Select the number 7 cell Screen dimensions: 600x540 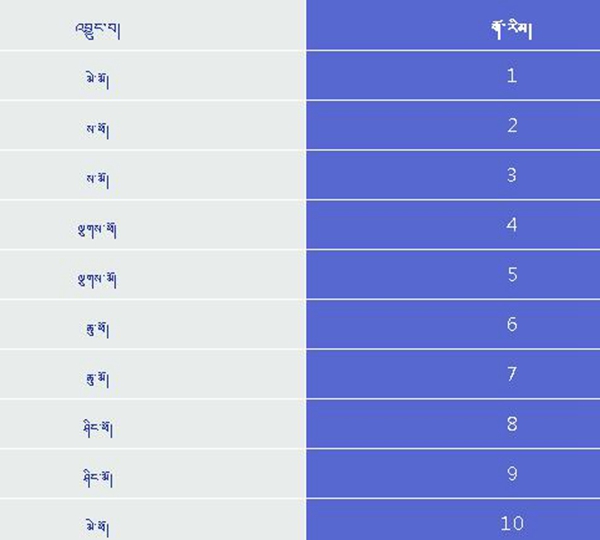coord(453,374)
